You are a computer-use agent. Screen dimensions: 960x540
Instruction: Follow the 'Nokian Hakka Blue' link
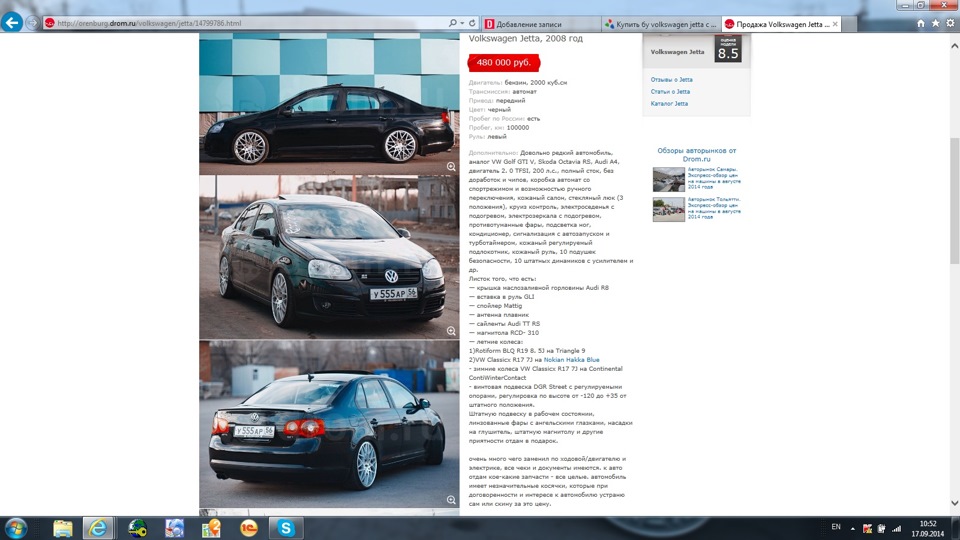[571, 360]
